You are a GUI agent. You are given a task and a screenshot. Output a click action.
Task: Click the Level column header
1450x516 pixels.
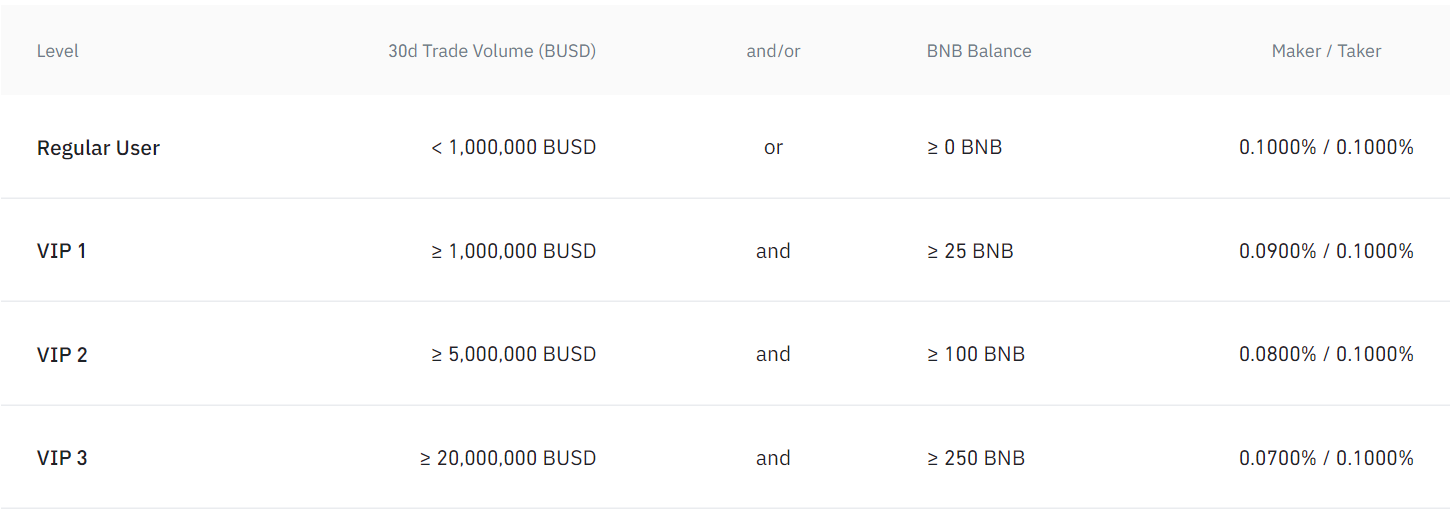(x=57, y=51)
